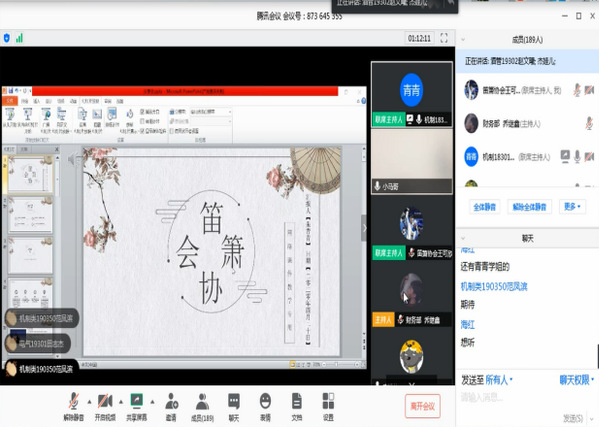Toggle camera for 机制18301 member in list
599x427 pixels.
589,156
